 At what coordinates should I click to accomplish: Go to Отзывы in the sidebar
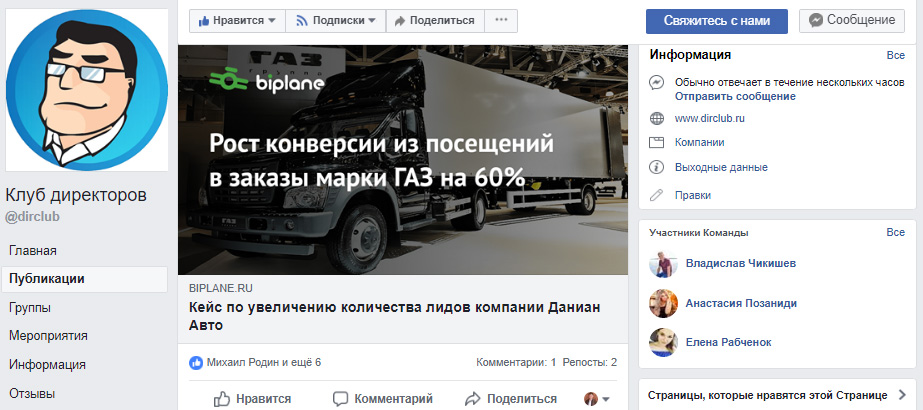[32, 393]
